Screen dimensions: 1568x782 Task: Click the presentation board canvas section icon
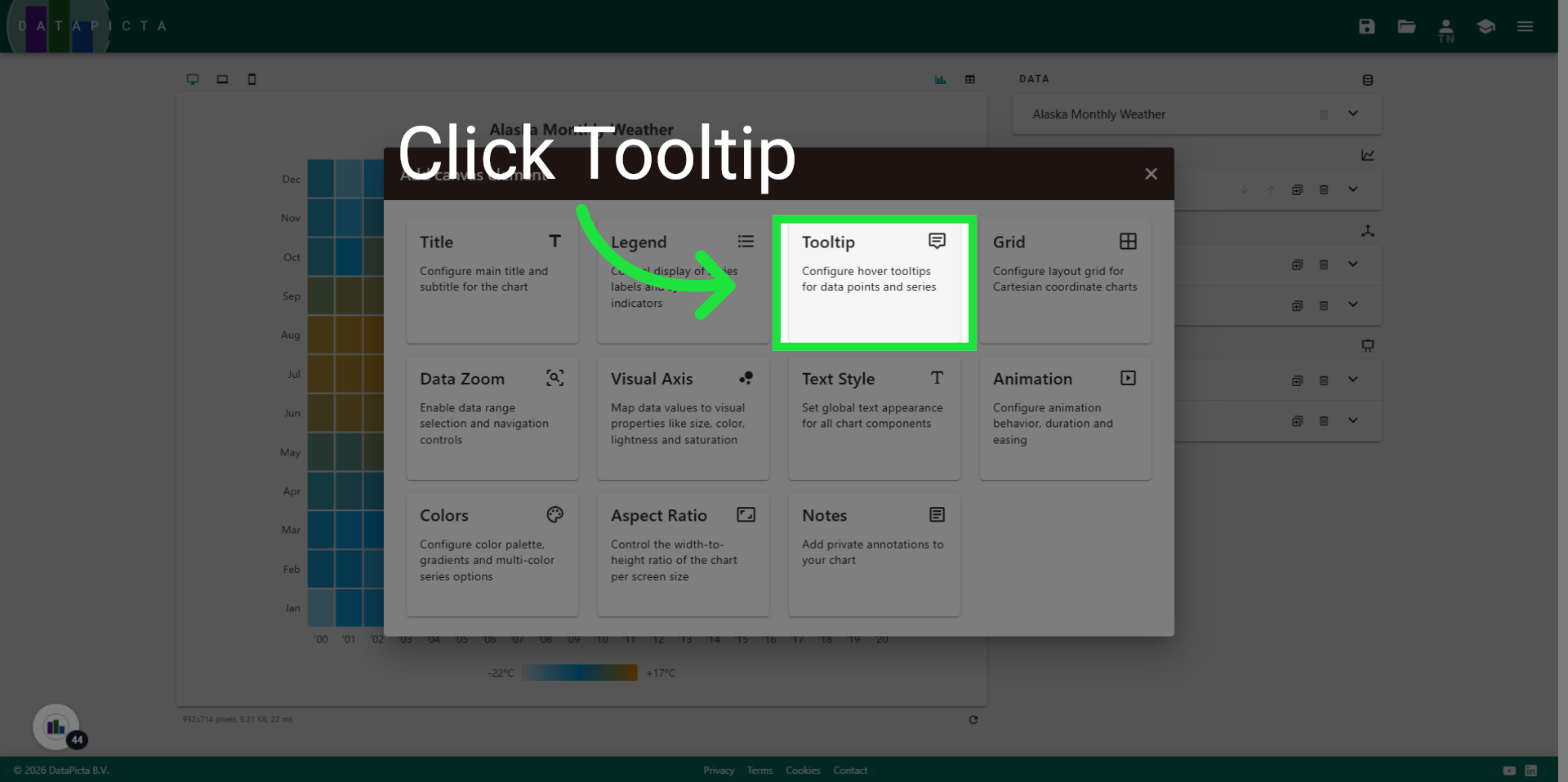pyautogui.click(x=1368, y=346)
